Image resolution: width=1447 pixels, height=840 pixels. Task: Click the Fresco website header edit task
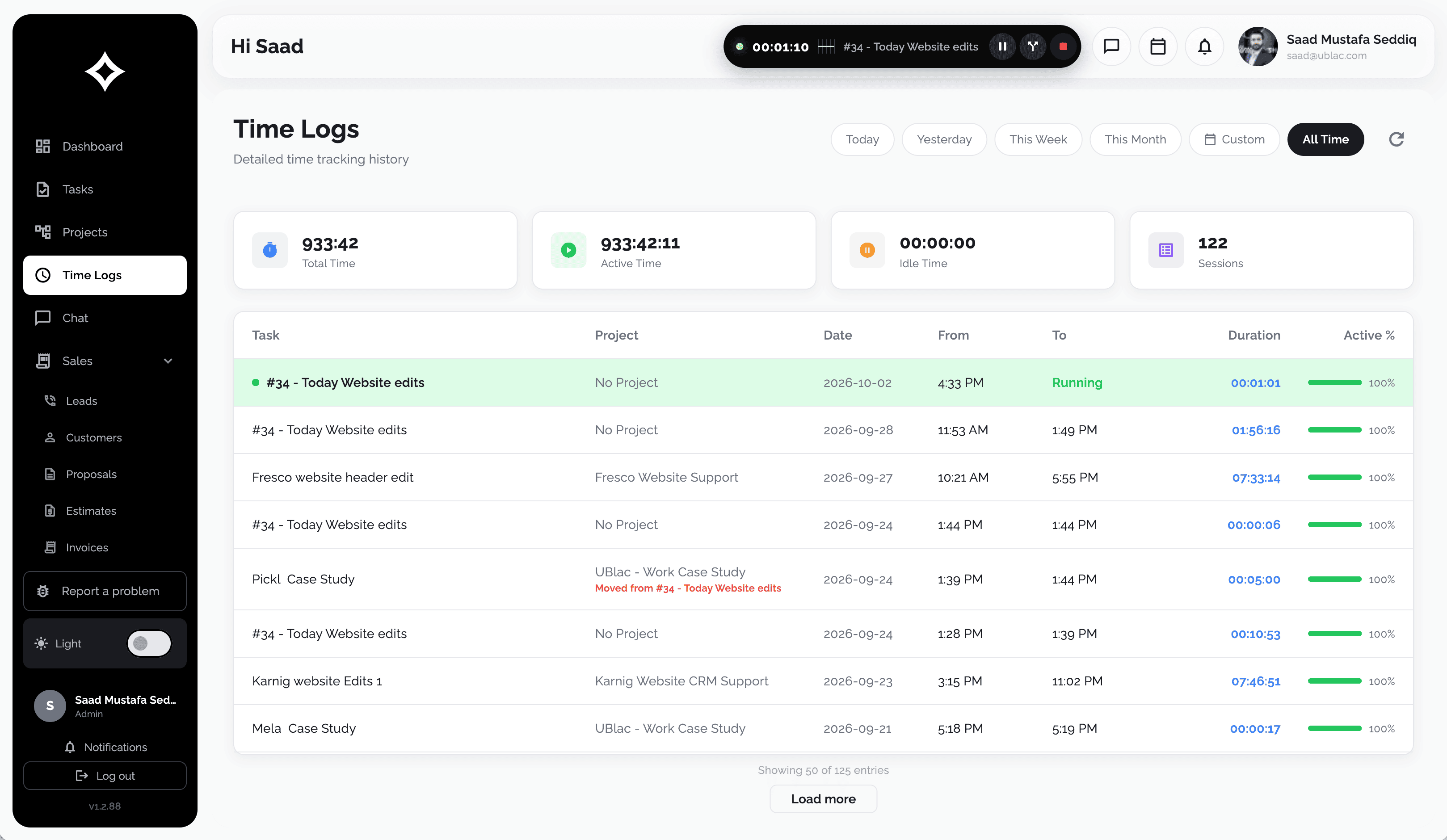[332, 478]
